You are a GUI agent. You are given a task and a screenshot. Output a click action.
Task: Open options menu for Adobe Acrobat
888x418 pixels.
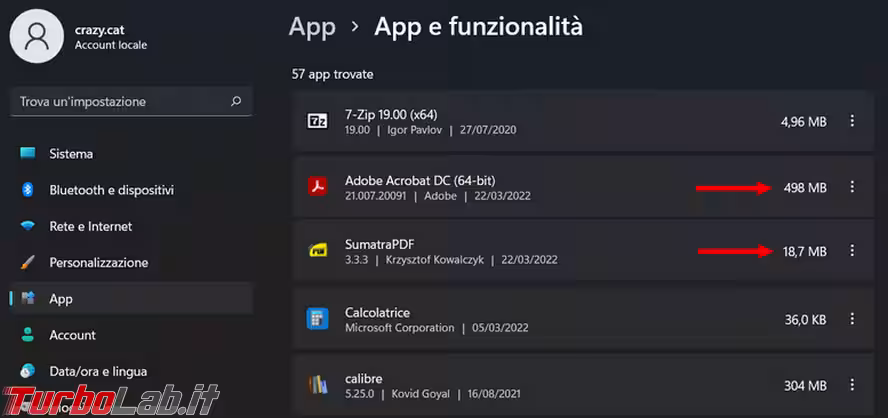click(852, 187)
